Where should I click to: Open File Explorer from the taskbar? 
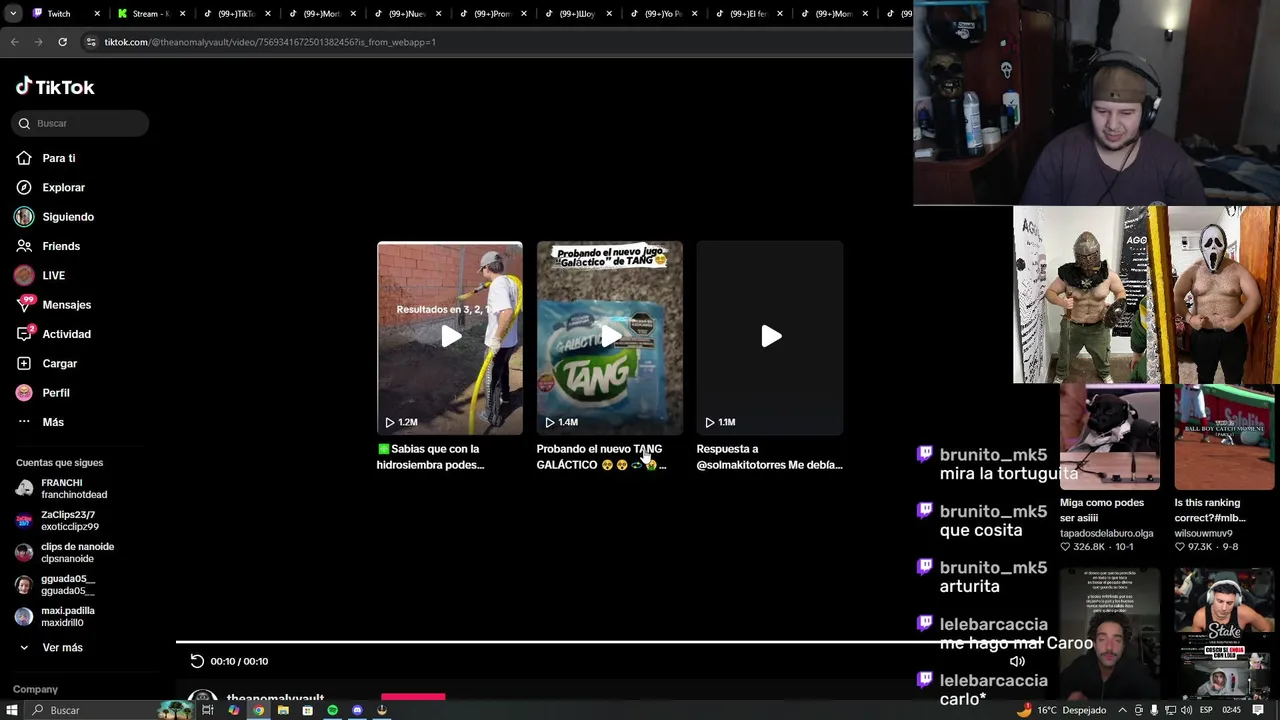pos(283,710)
